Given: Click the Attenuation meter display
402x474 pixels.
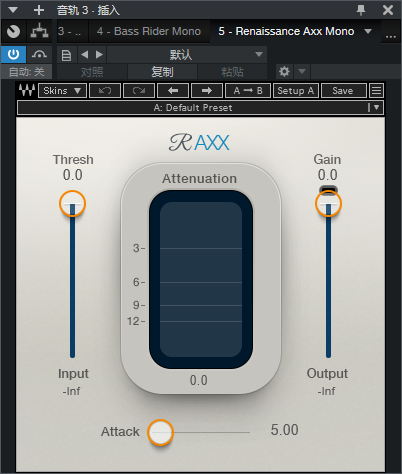Looking at the screenshot, I should point(201,279).
